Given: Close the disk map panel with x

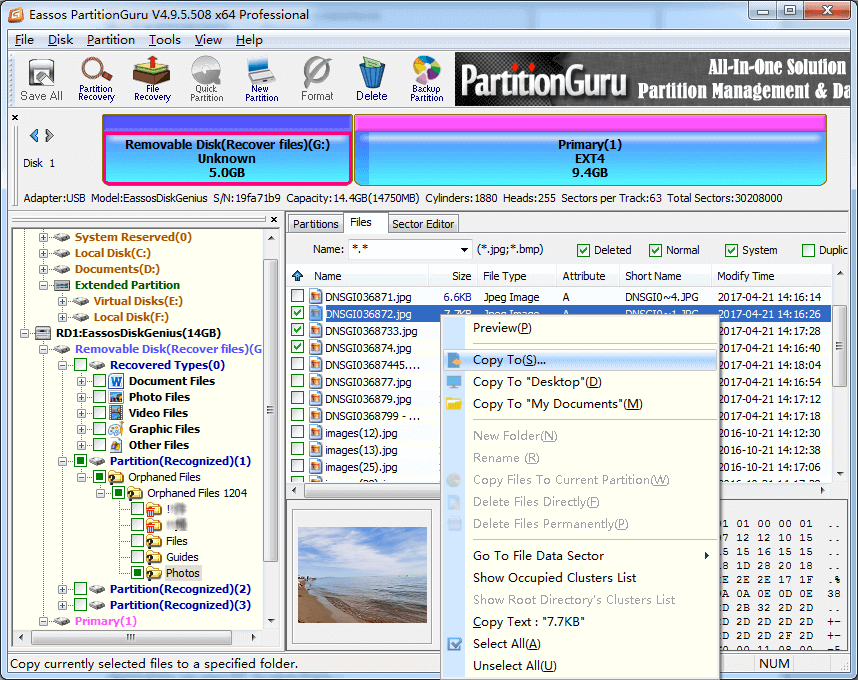Looking at the screenshot, I should 15,118.
